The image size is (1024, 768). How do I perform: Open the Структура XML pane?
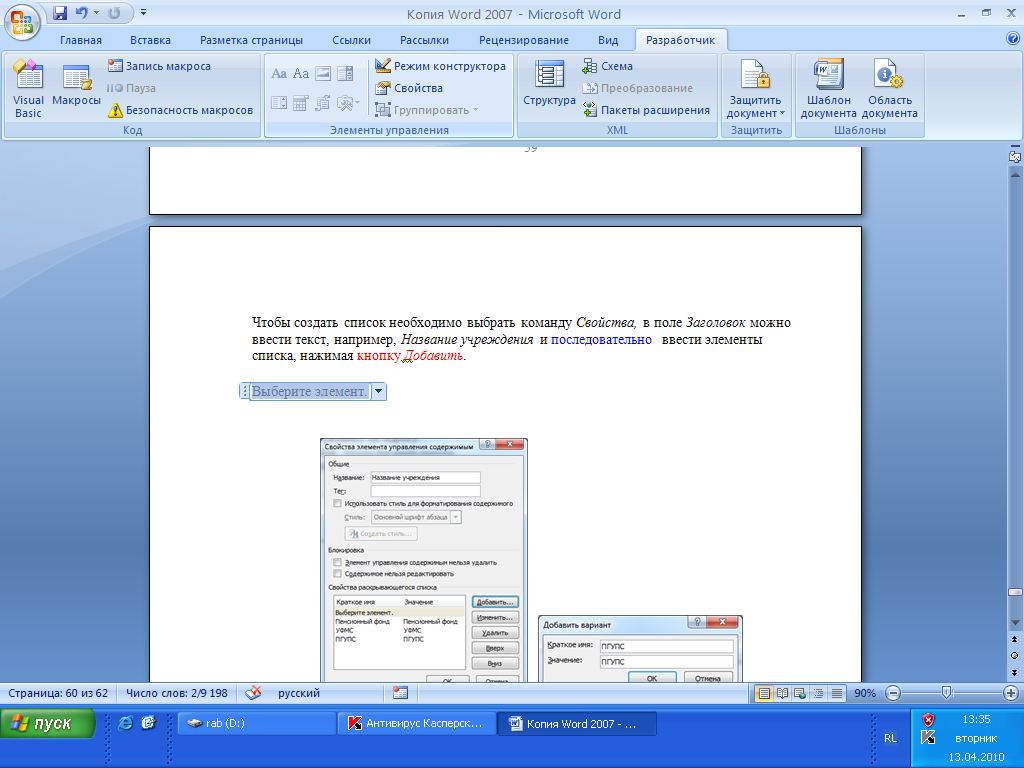coord(549,84)
